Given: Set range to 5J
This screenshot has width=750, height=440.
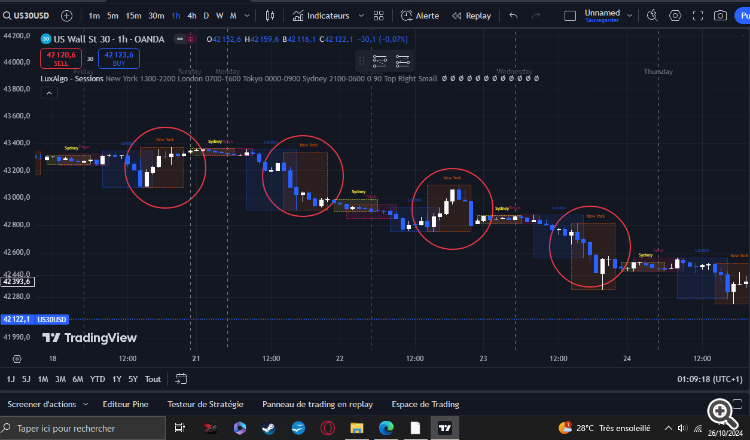Looking at the screenshot, I should 26,379.
